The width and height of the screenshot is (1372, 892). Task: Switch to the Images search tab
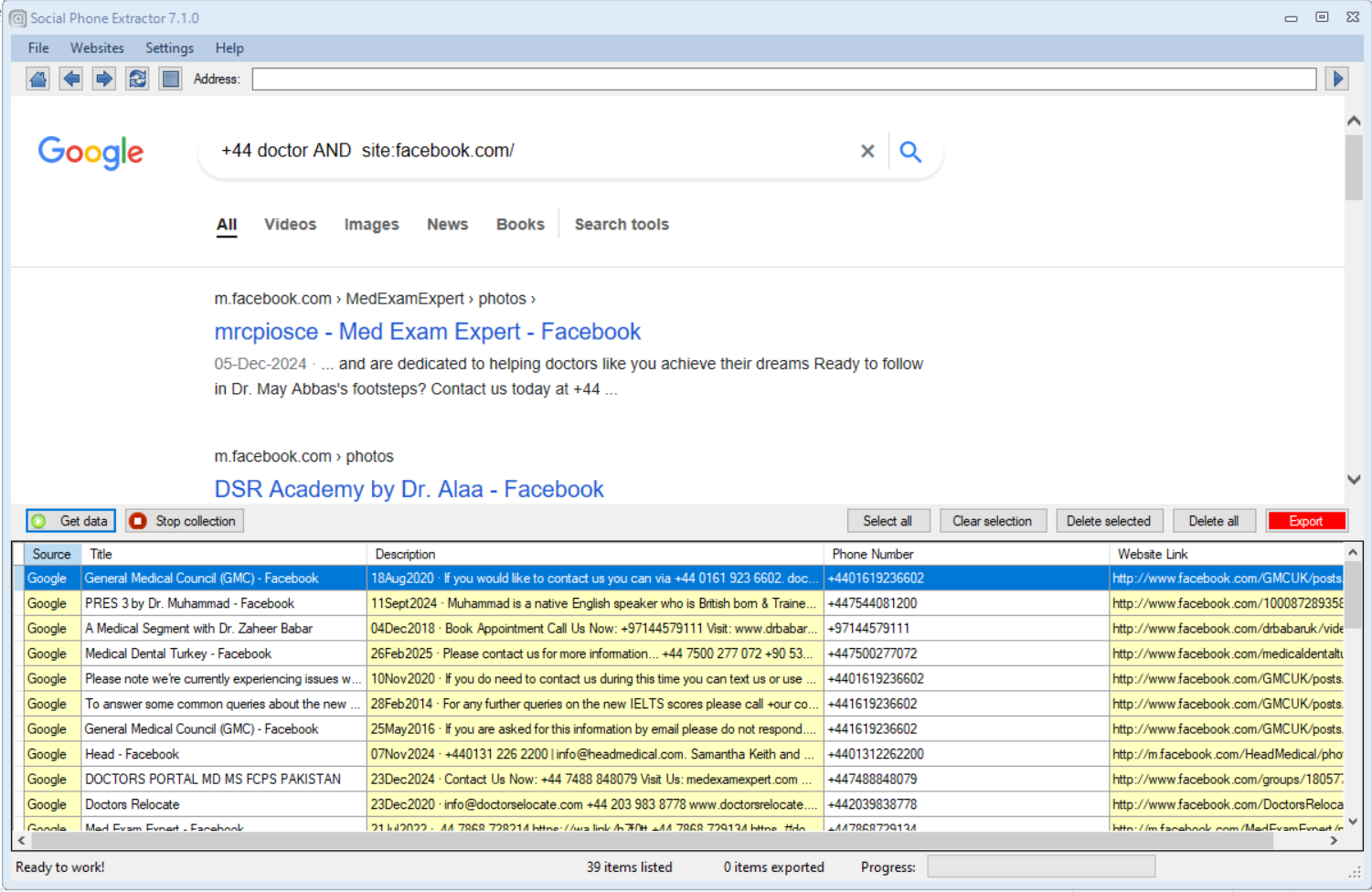371,225
